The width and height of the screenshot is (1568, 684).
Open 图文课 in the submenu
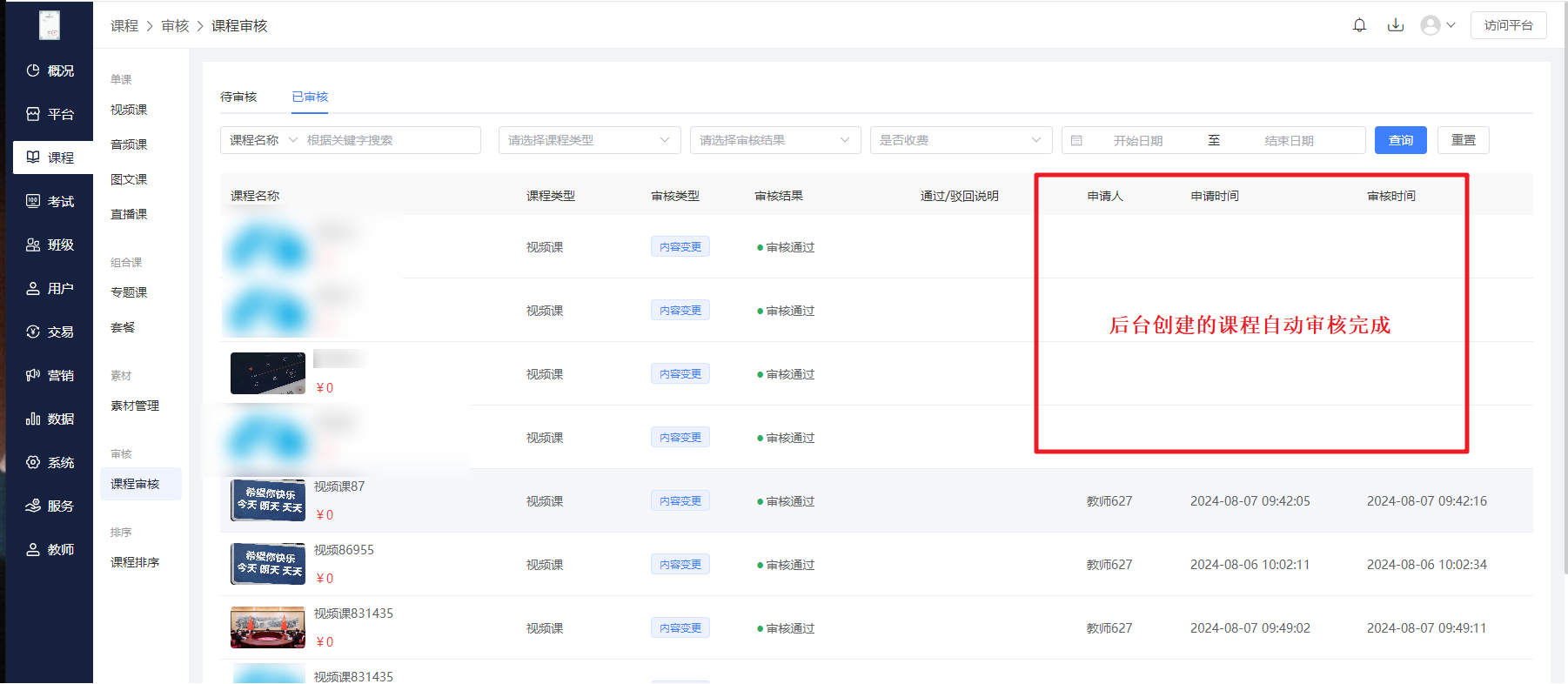[129, 179]
